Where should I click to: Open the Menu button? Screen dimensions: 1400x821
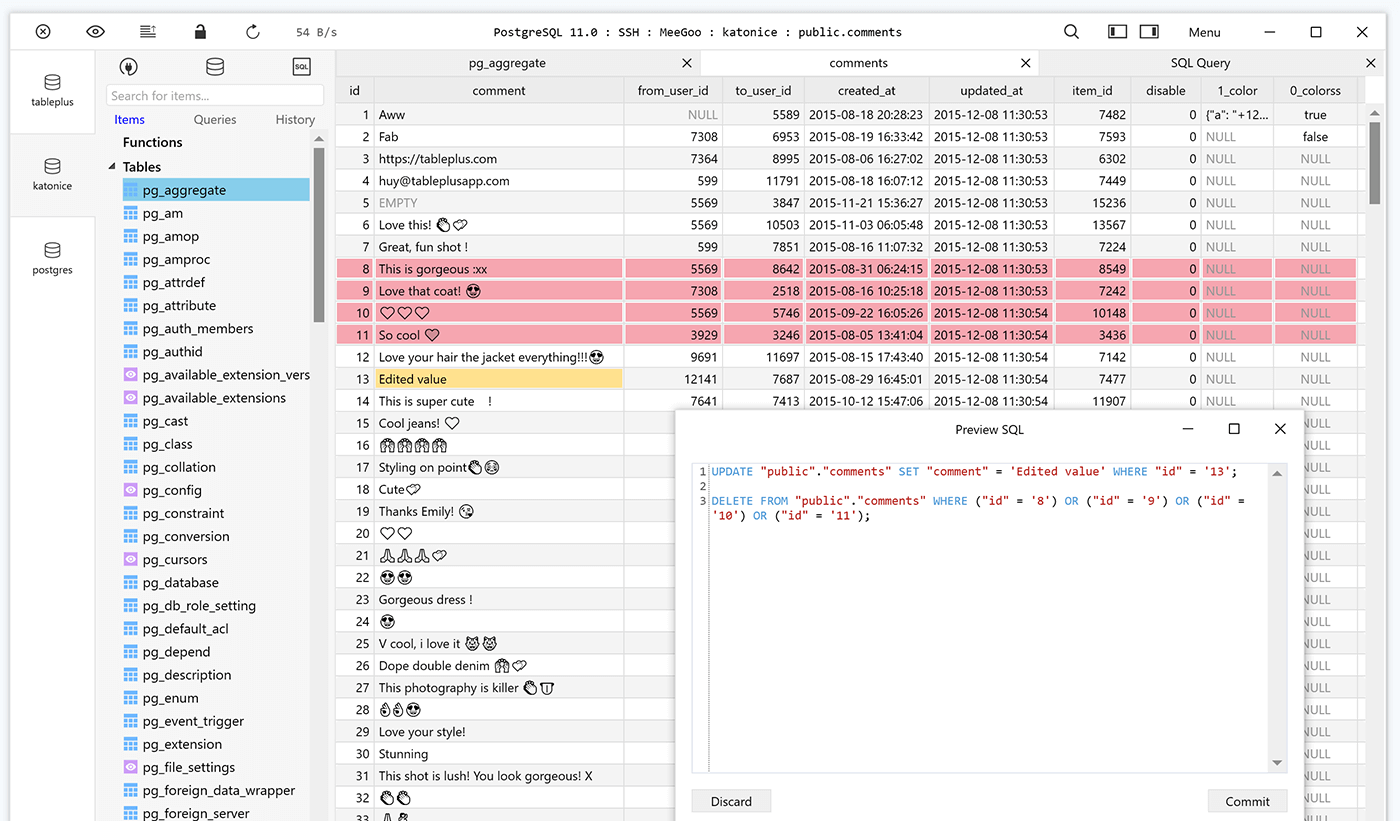[x=1204, y=32]
